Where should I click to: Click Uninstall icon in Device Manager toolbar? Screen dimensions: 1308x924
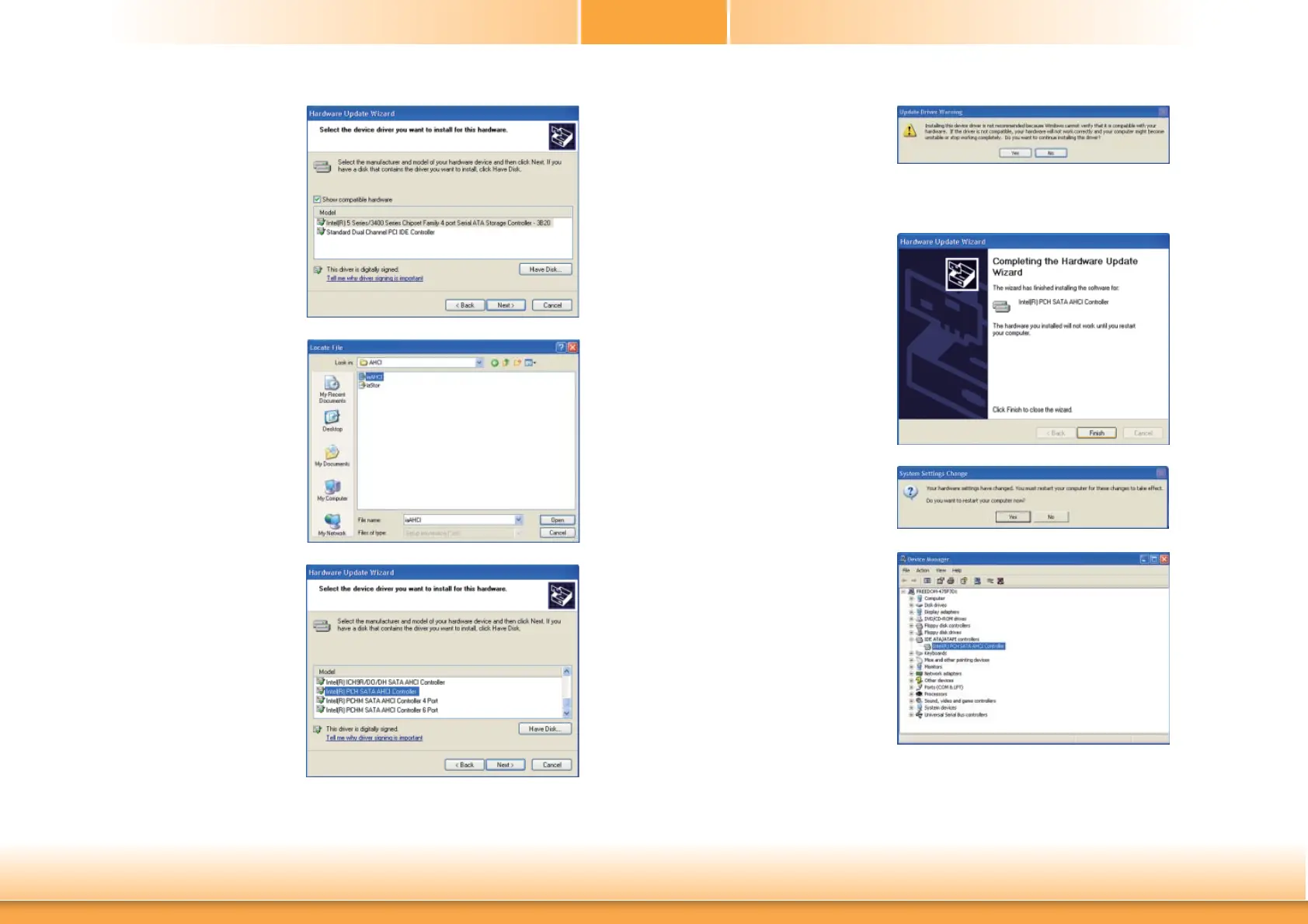point(1000,581)
